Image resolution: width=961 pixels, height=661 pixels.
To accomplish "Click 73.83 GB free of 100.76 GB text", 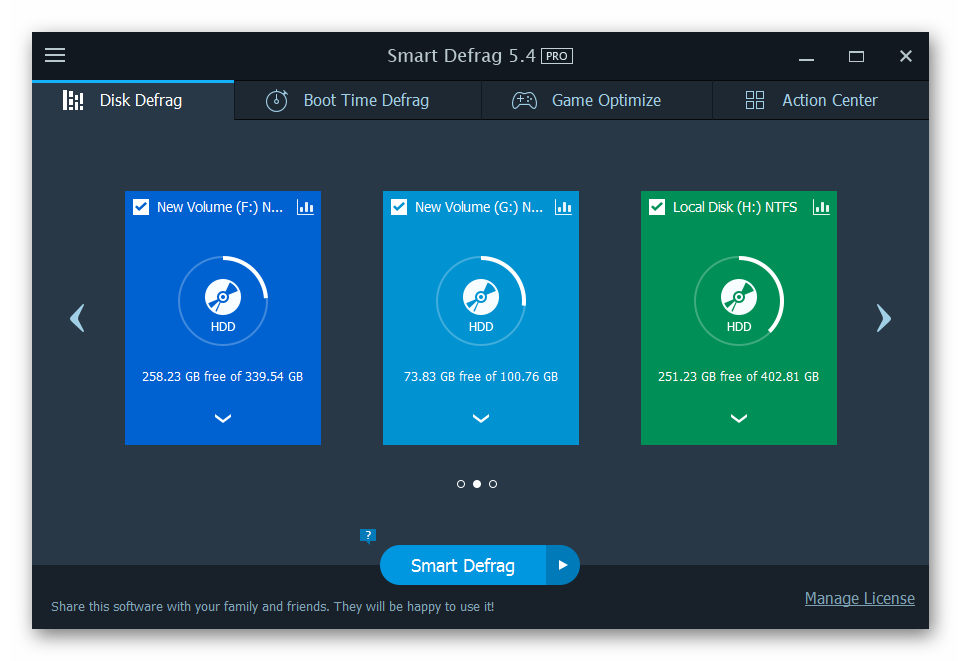I will click(481, 377).
